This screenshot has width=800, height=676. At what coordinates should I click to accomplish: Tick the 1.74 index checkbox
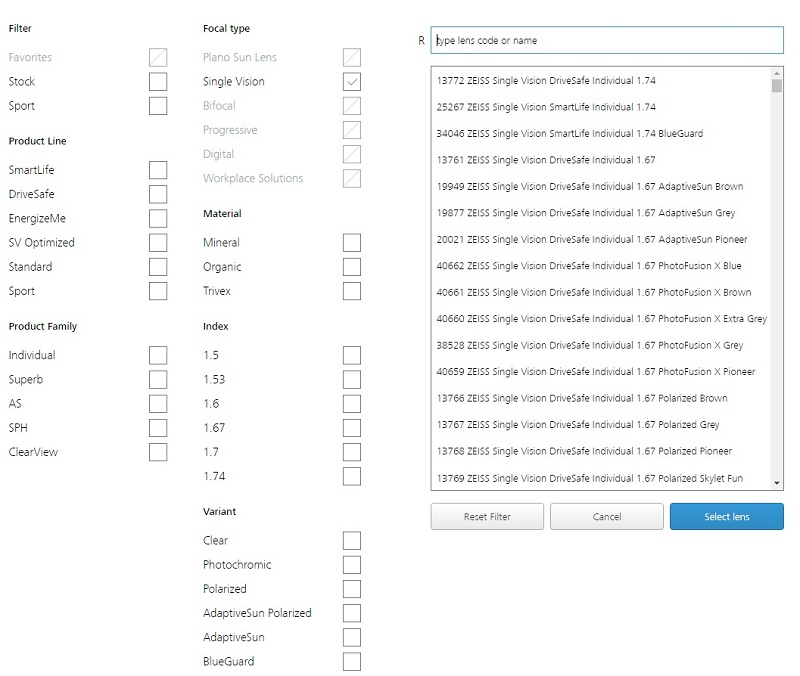point(351,476)
